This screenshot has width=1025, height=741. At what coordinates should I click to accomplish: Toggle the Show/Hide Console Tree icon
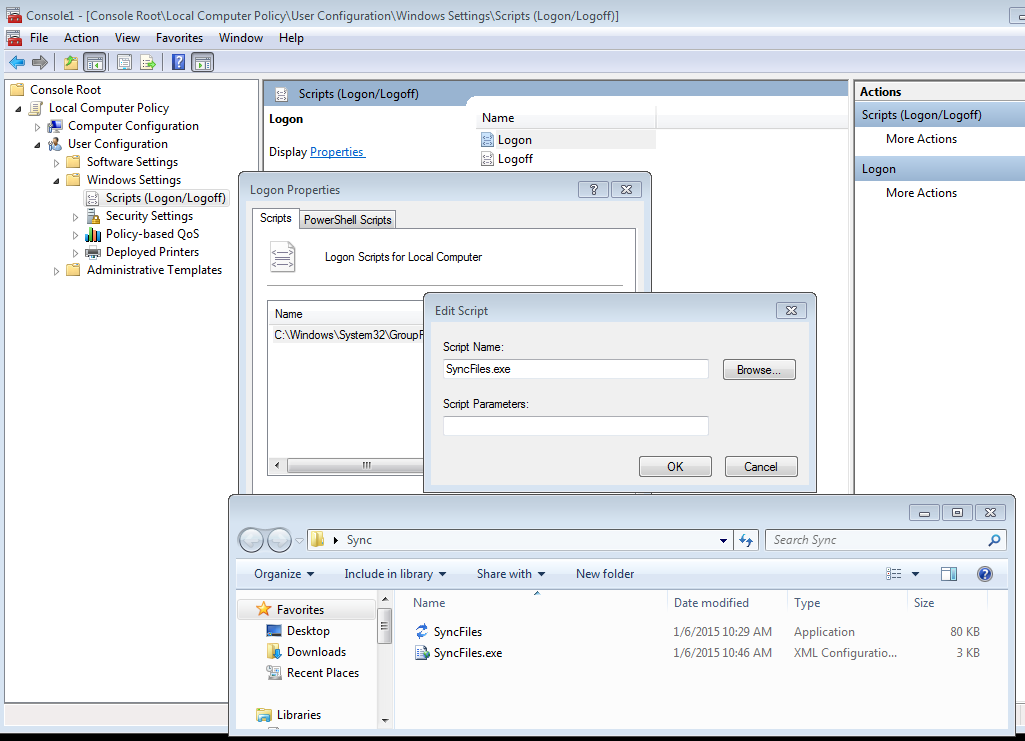95,63
